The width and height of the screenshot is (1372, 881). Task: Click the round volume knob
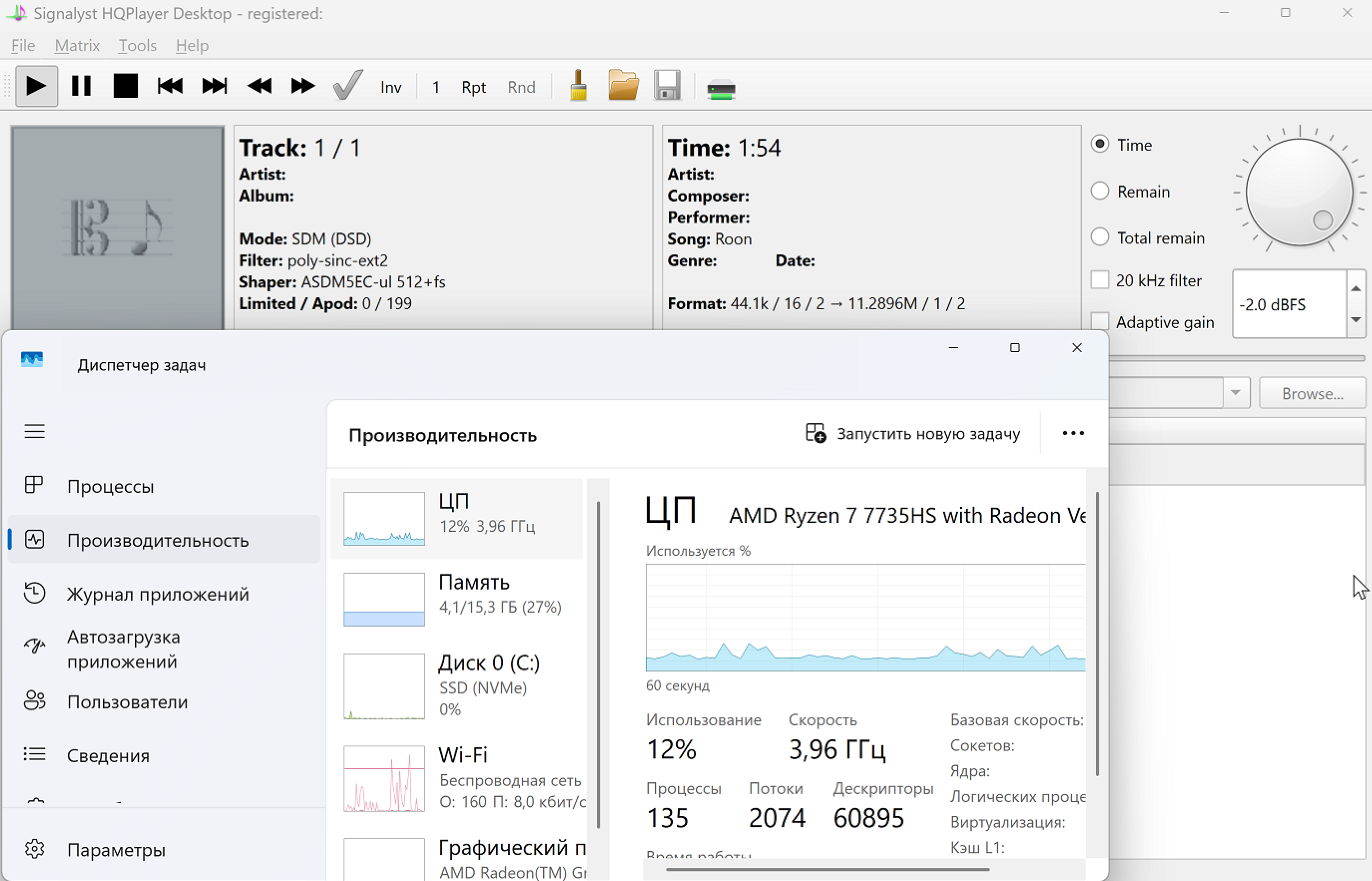click(1299, 192)
